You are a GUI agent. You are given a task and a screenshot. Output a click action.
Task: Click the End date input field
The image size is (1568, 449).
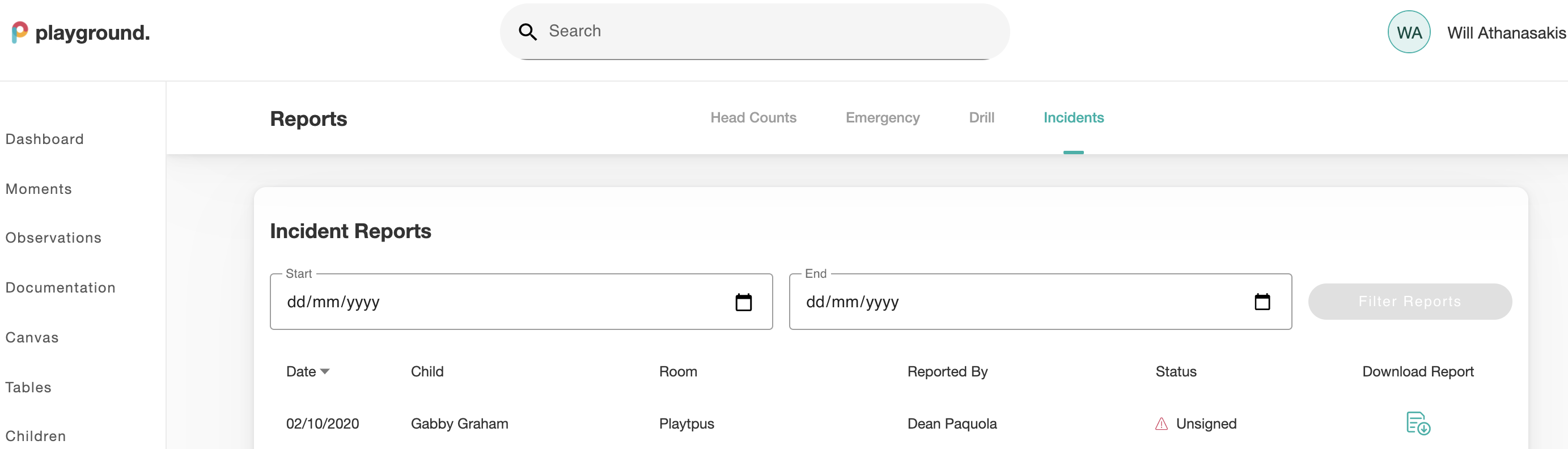[1040, 302]
